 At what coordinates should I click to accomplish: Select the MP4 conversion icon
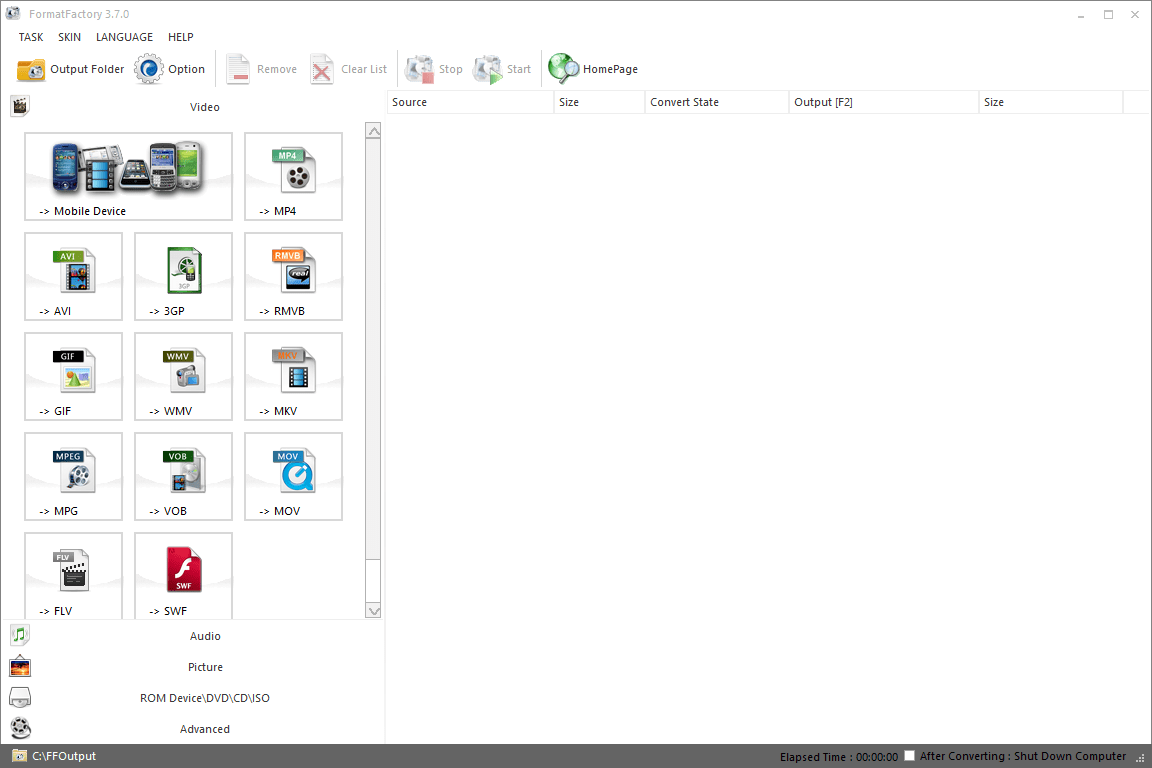(x=293, y=177)
